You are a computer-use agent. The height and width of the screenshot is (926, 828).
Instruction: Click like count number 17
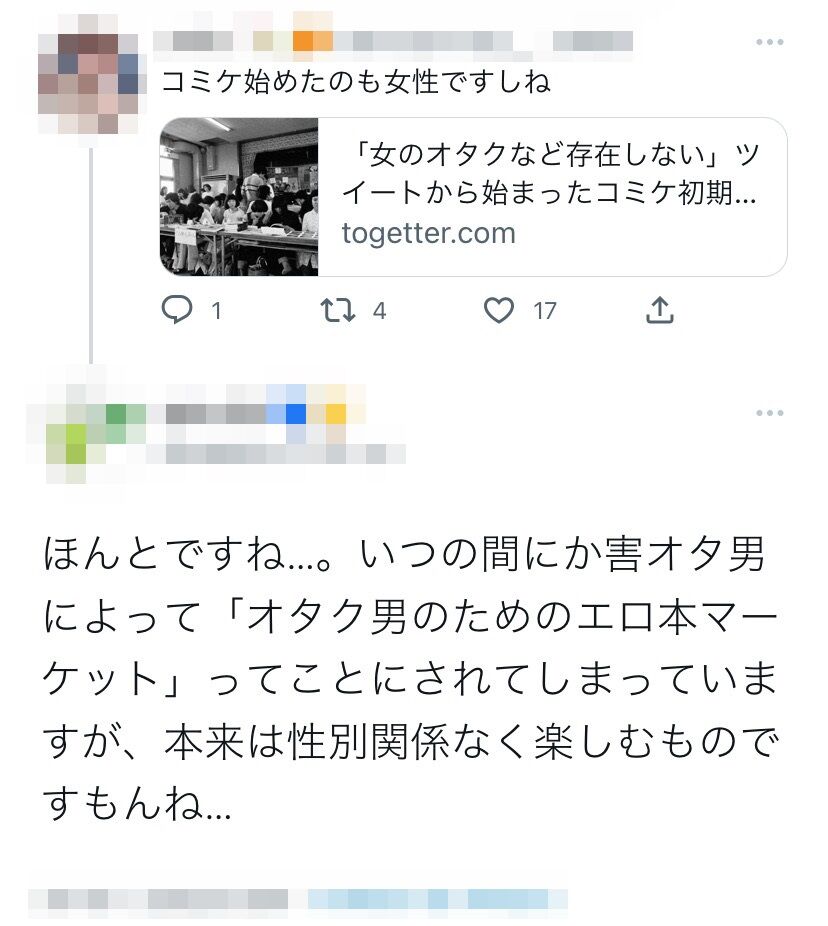click(545, 311)
